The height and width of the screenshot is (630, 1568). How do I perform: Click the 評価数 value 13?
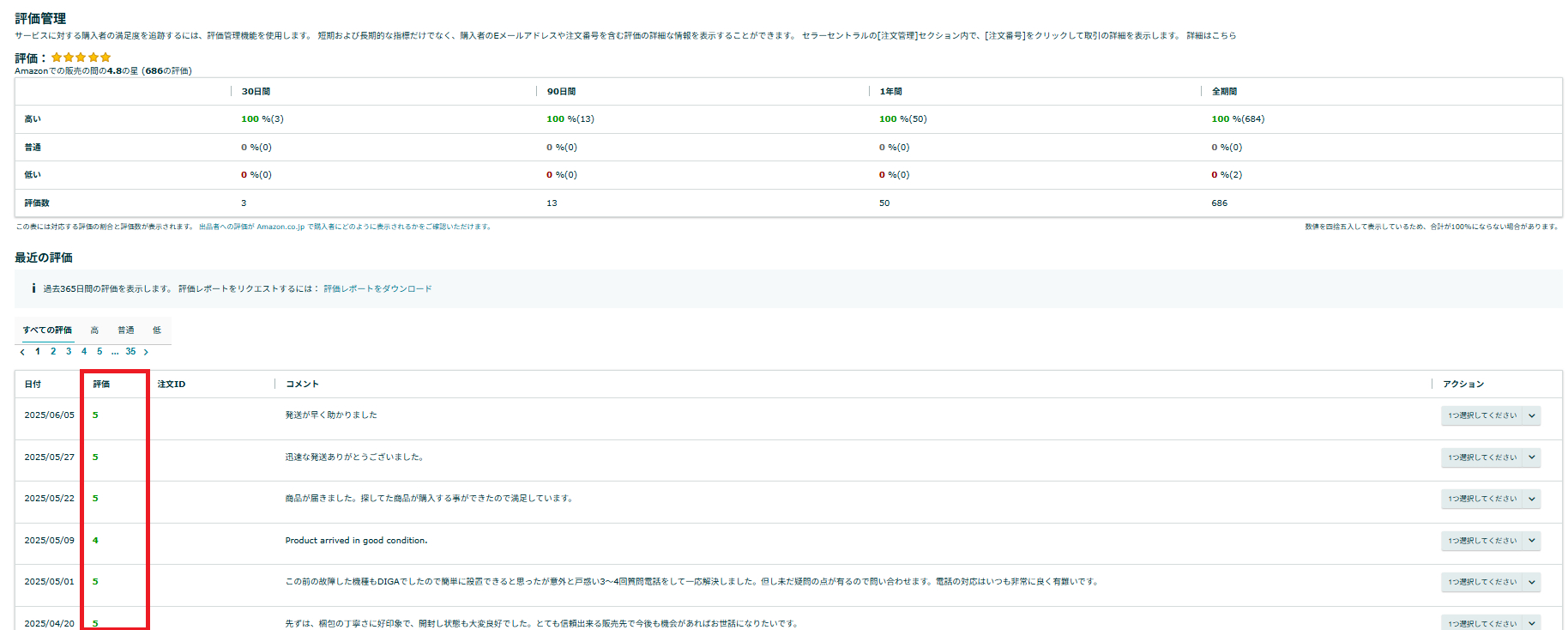coord(552,203)
